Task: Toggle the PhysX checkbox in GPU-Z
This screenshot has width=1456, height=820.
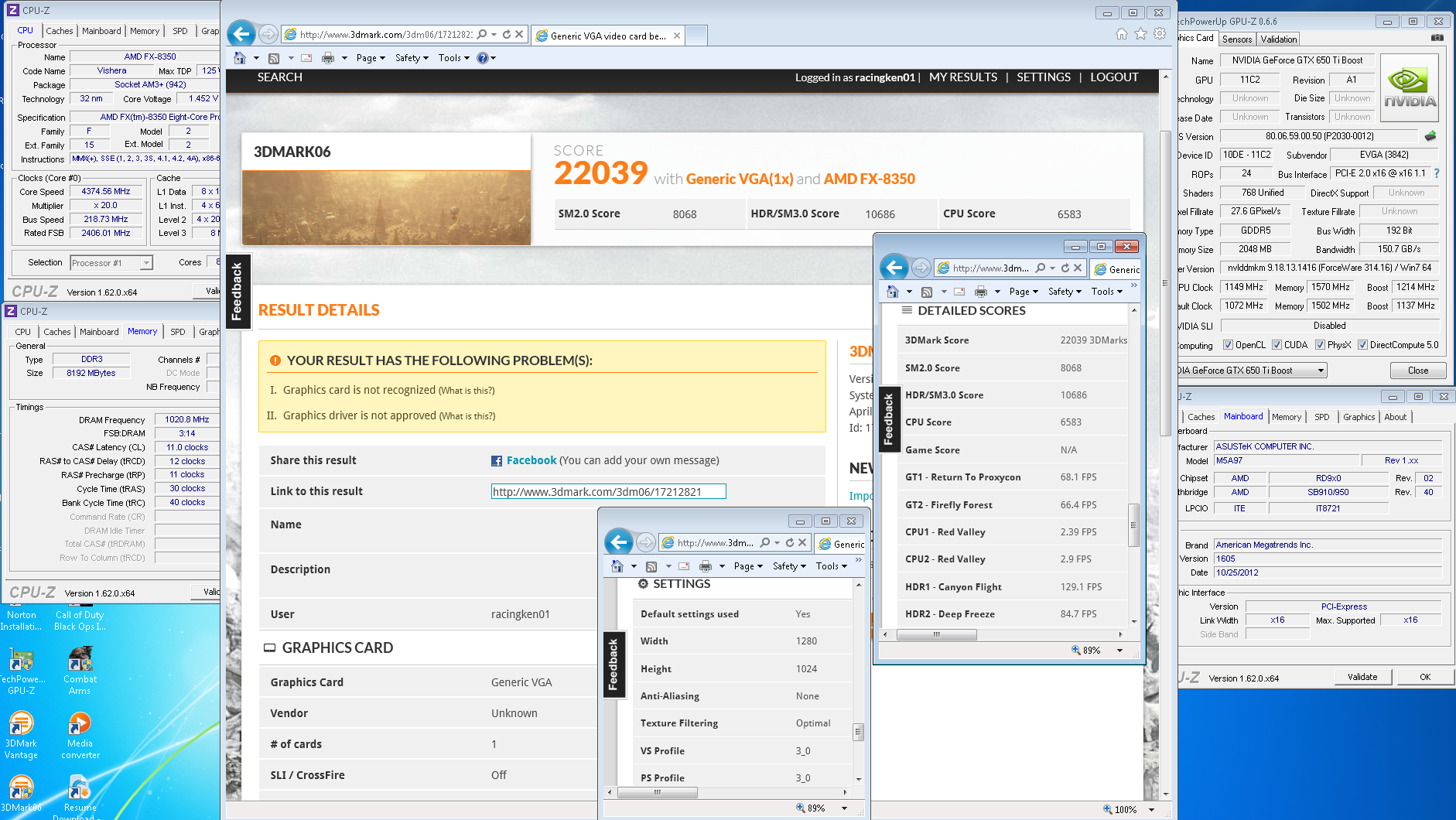Action: 1320,345
